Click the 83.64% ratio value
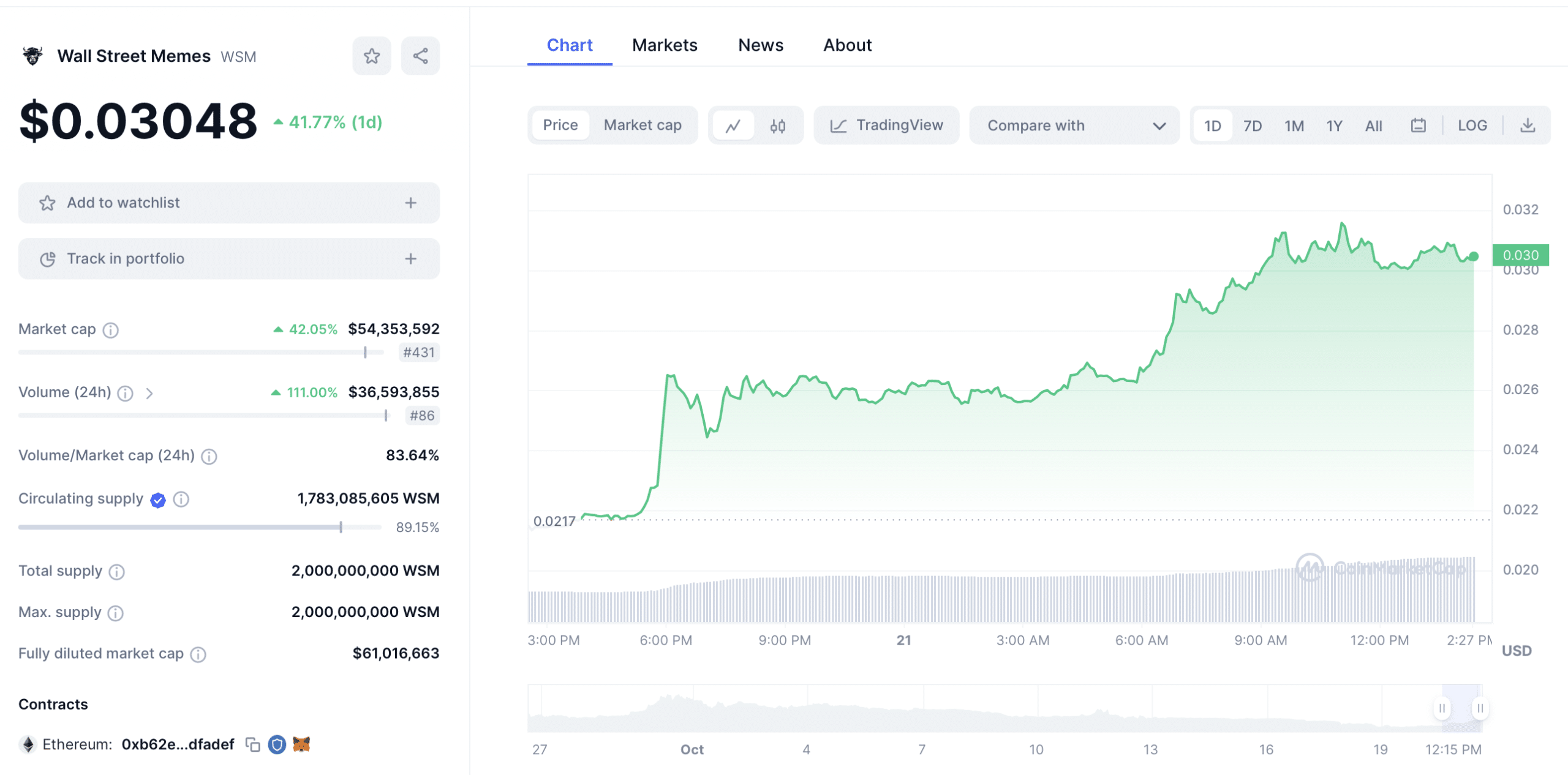This screenshot has height=775, width=1568. pos(412,455)
